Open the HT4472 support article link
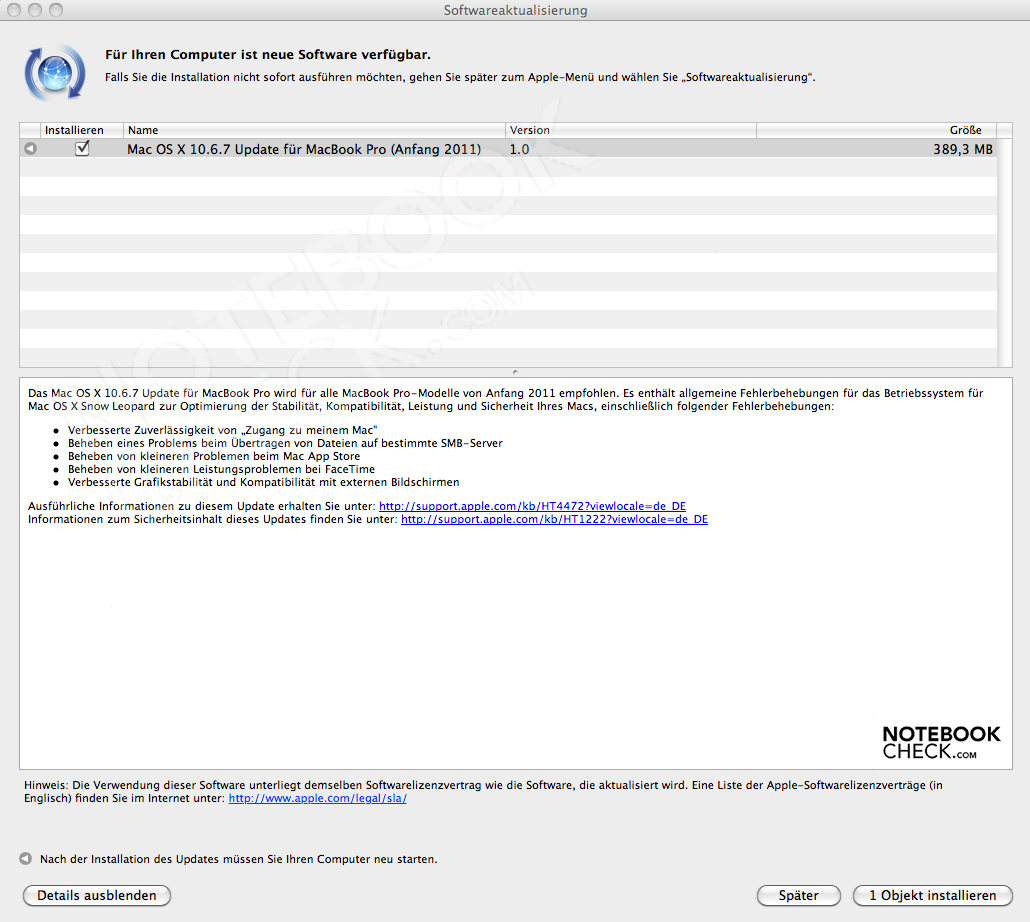1030x922 pixels. (532, 506)
